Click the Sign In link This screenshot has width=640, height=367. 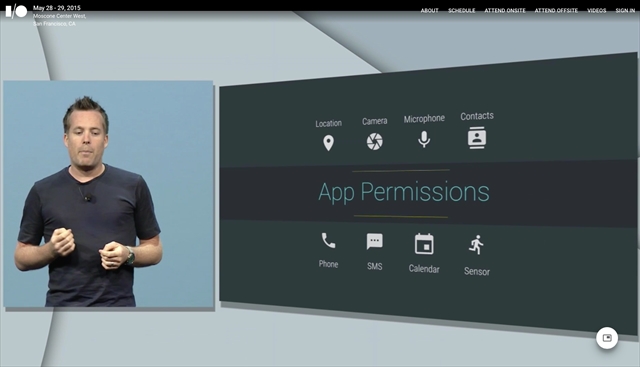(625, 11)
